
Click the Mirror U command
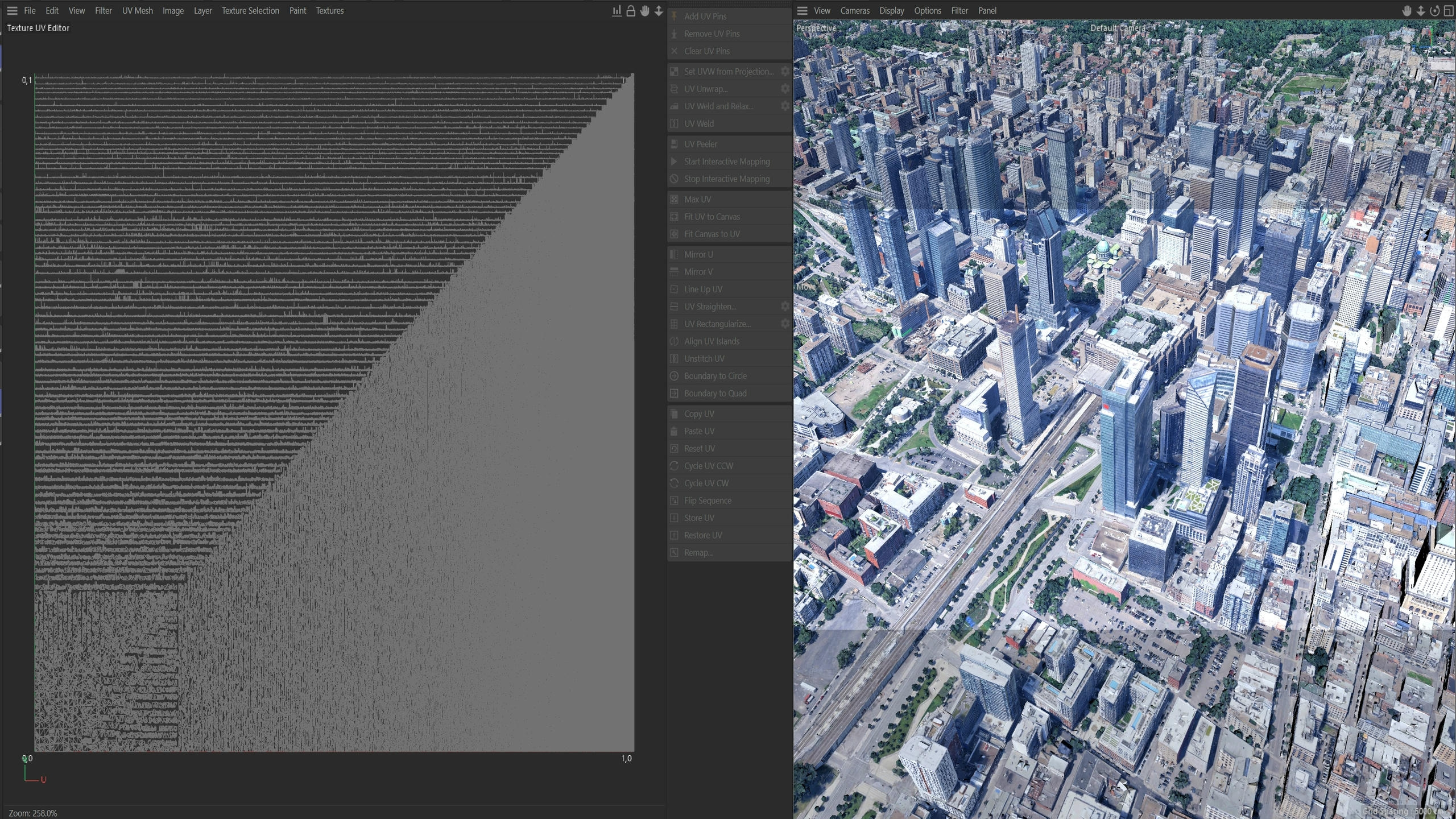pyautogui.click(x=729, y=255)
